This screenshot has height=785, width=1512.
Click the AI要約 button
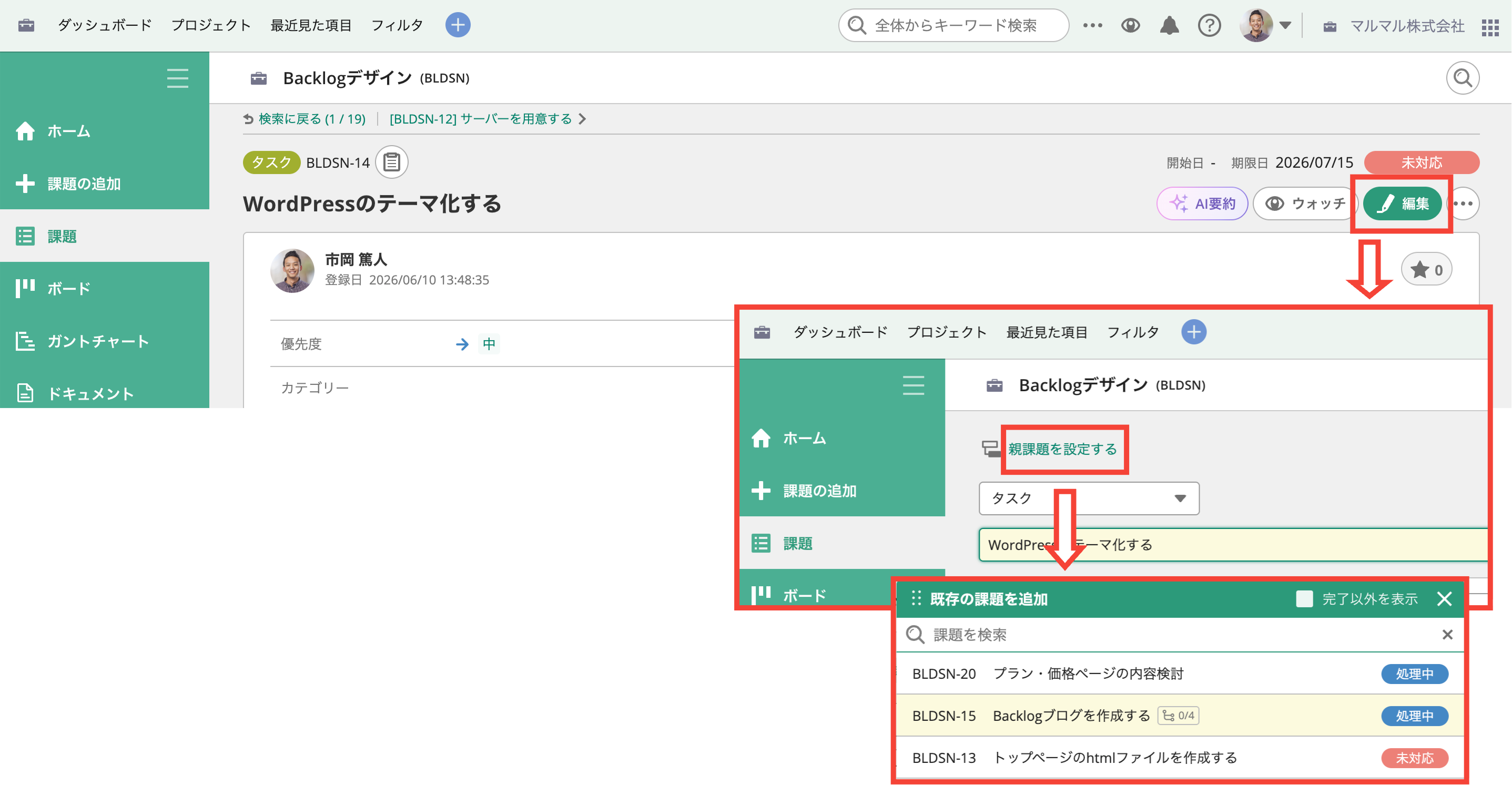1202,203
